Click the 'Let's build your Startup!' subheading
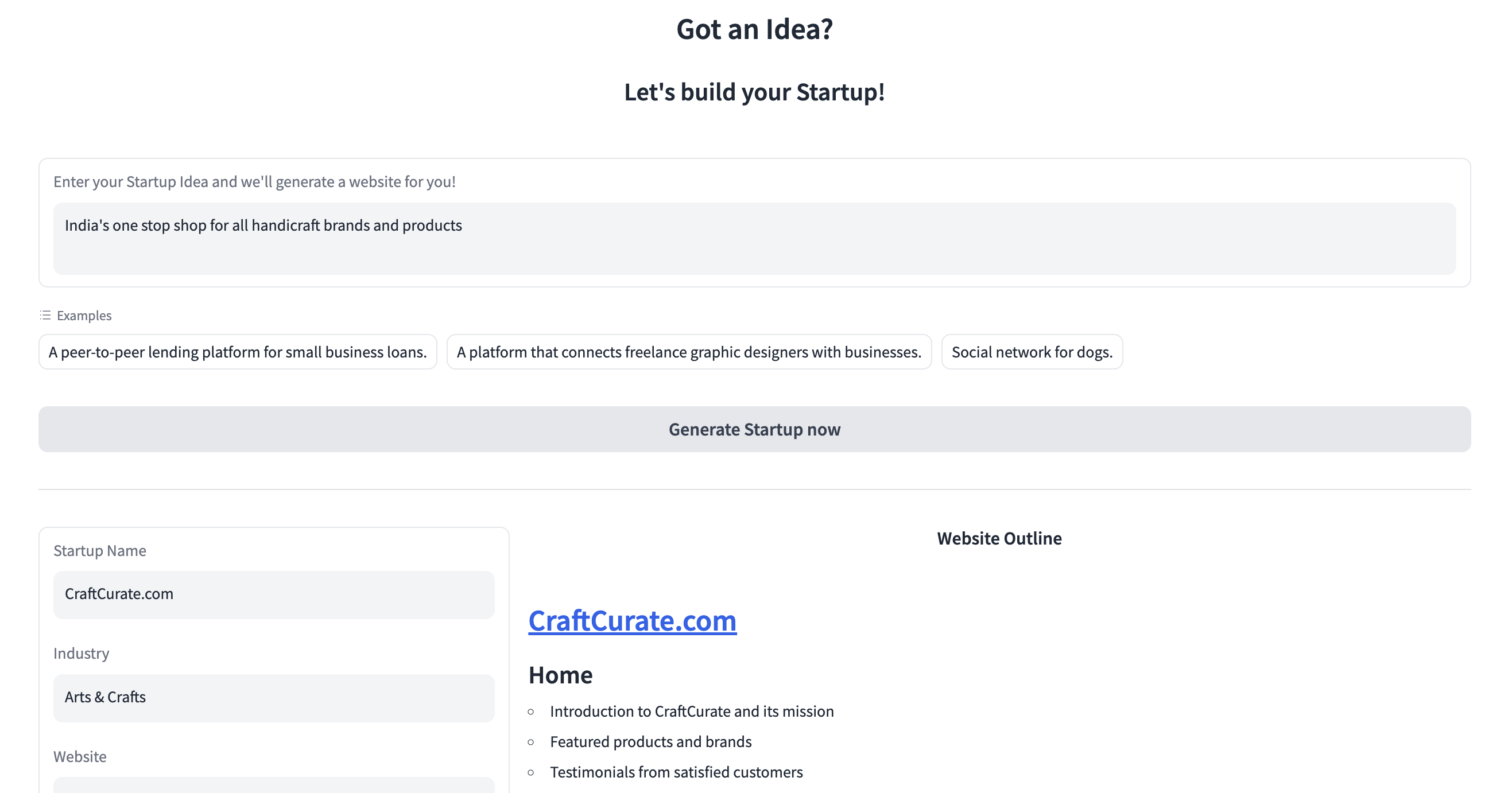This screenshot has height=793, width=1512. tap(754, 92)
